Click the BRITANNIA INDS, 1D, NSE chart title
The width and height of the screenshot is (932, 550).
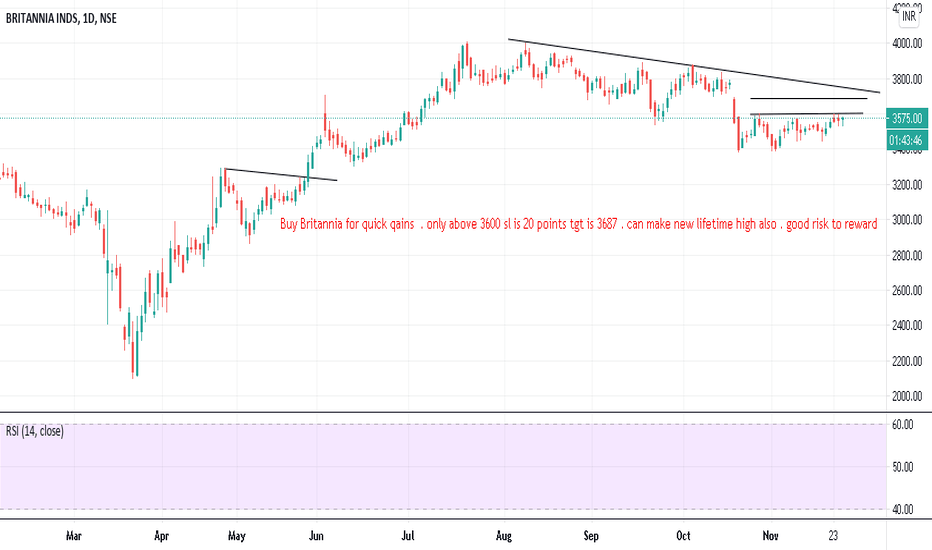61,18
